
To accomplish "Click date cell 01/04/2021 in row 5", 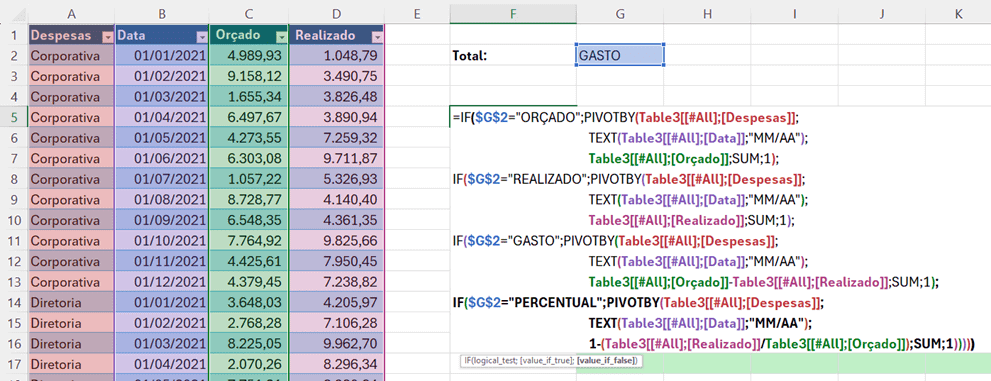I will tap(162, 118).
